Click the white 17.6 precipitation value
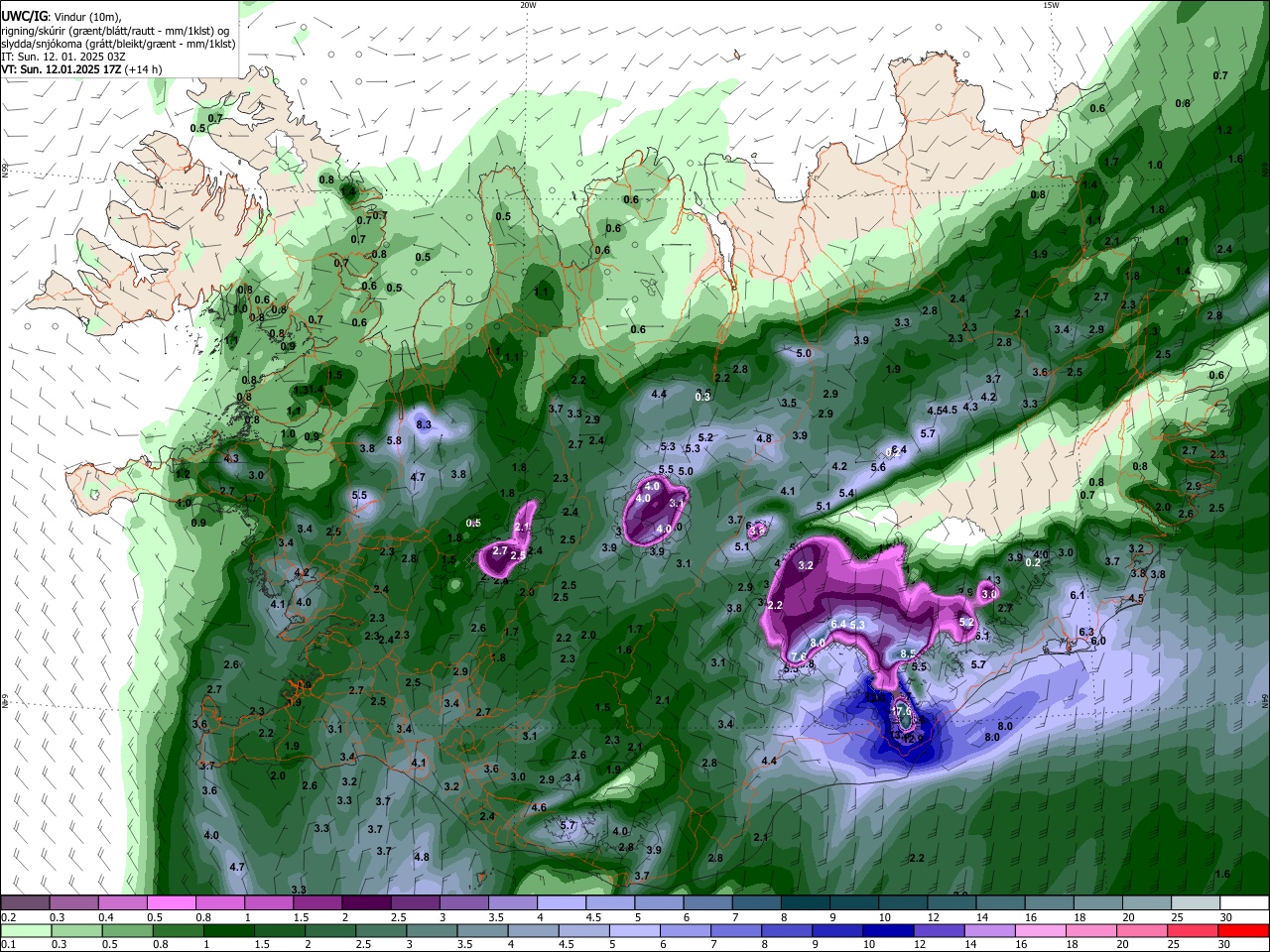Viewport: 1270px width, 952px height. (902, 711)
